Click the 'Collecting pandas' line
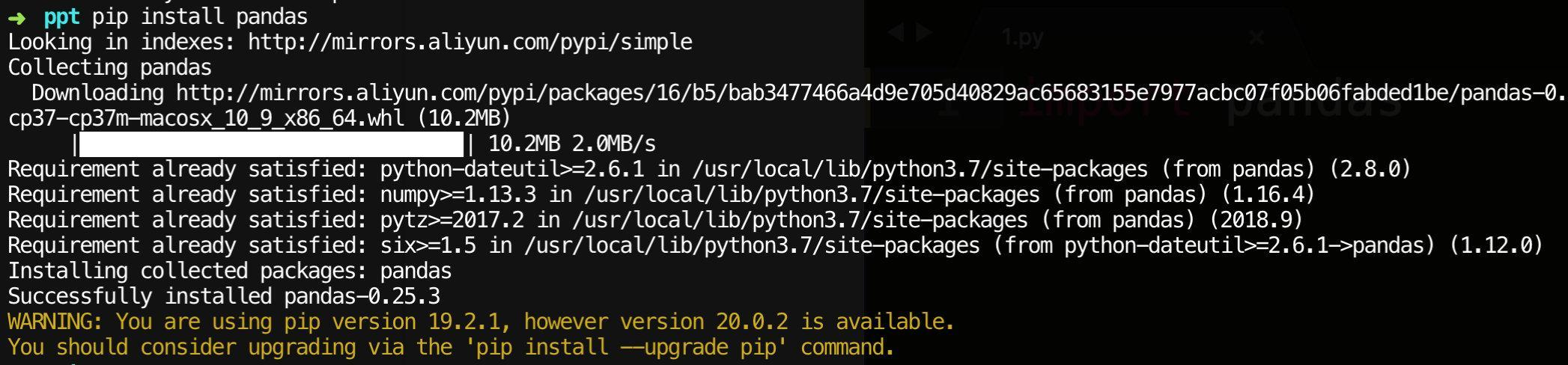The width and height of the screenshot is (1568, 365). 110,67
